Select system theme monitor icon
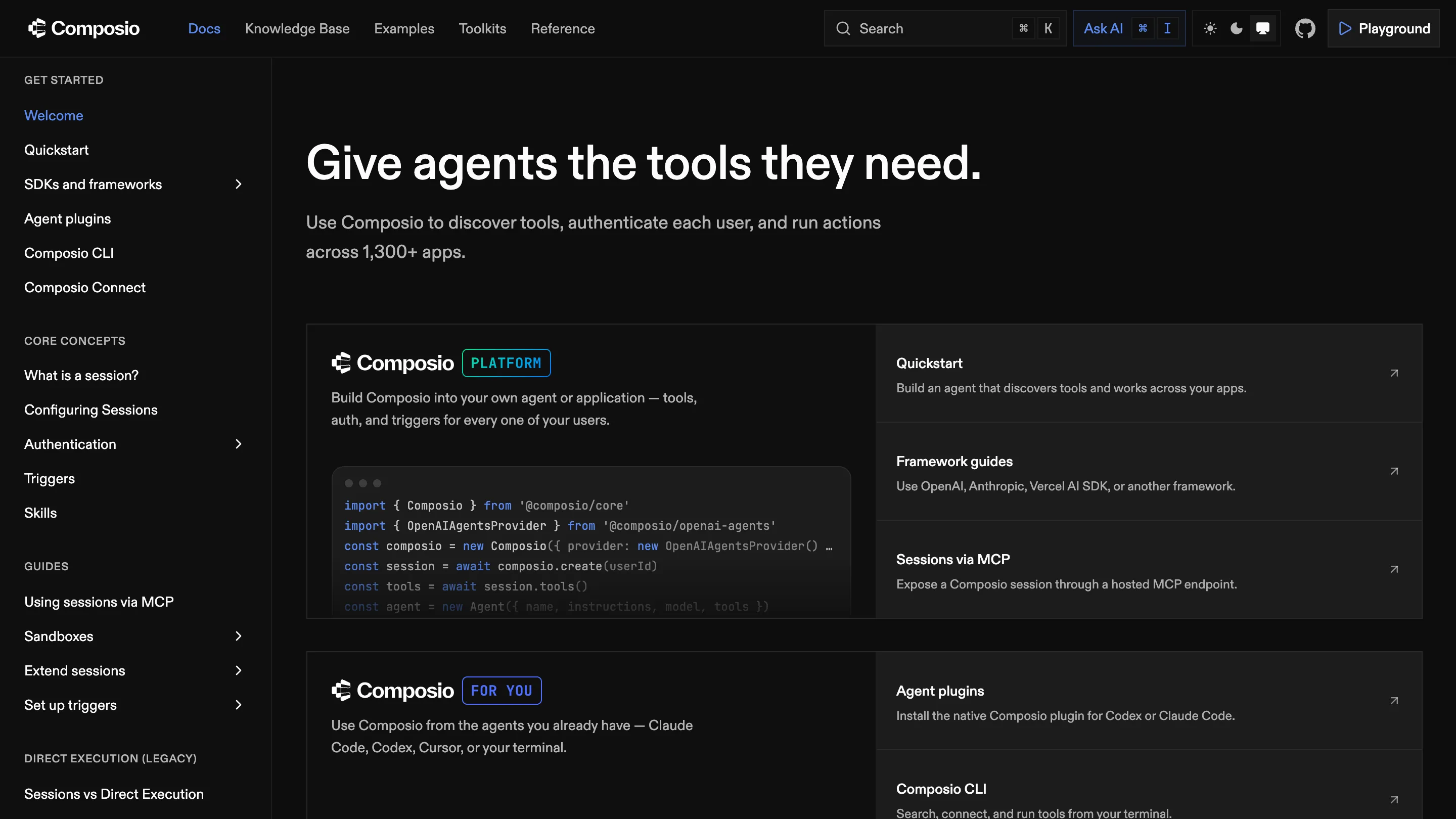This screenshot has width=1456, height=819. [1263, 28]
